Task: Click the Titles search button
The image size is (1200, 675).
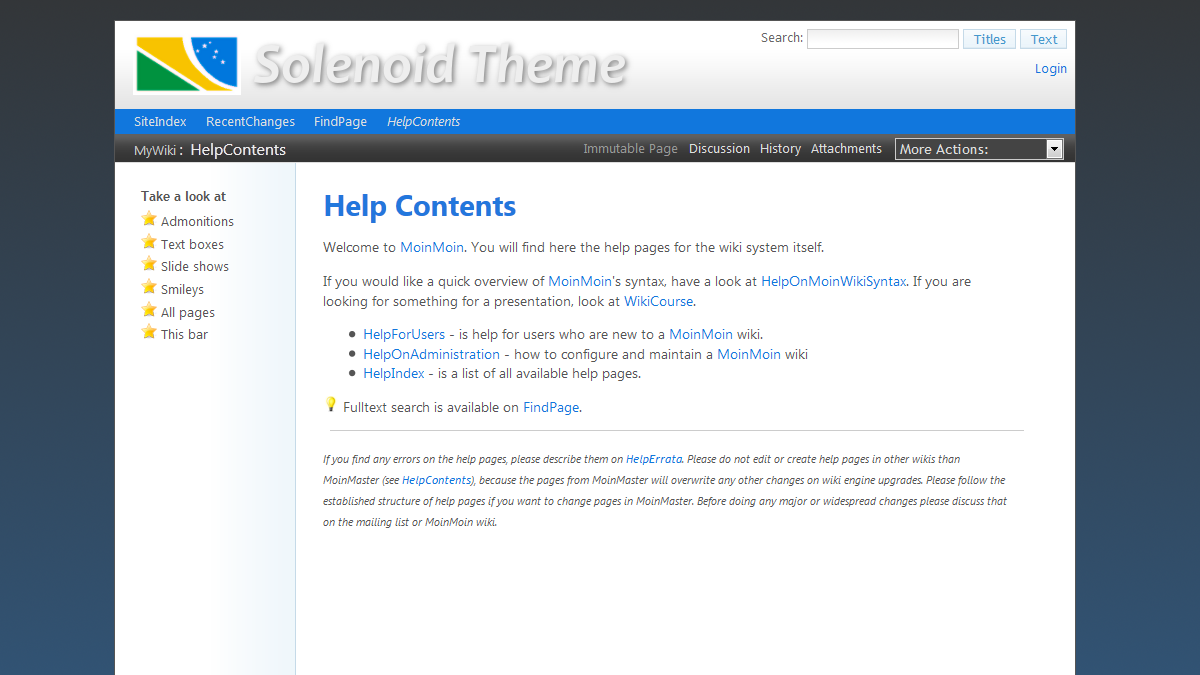Action: tap(989, 39)
